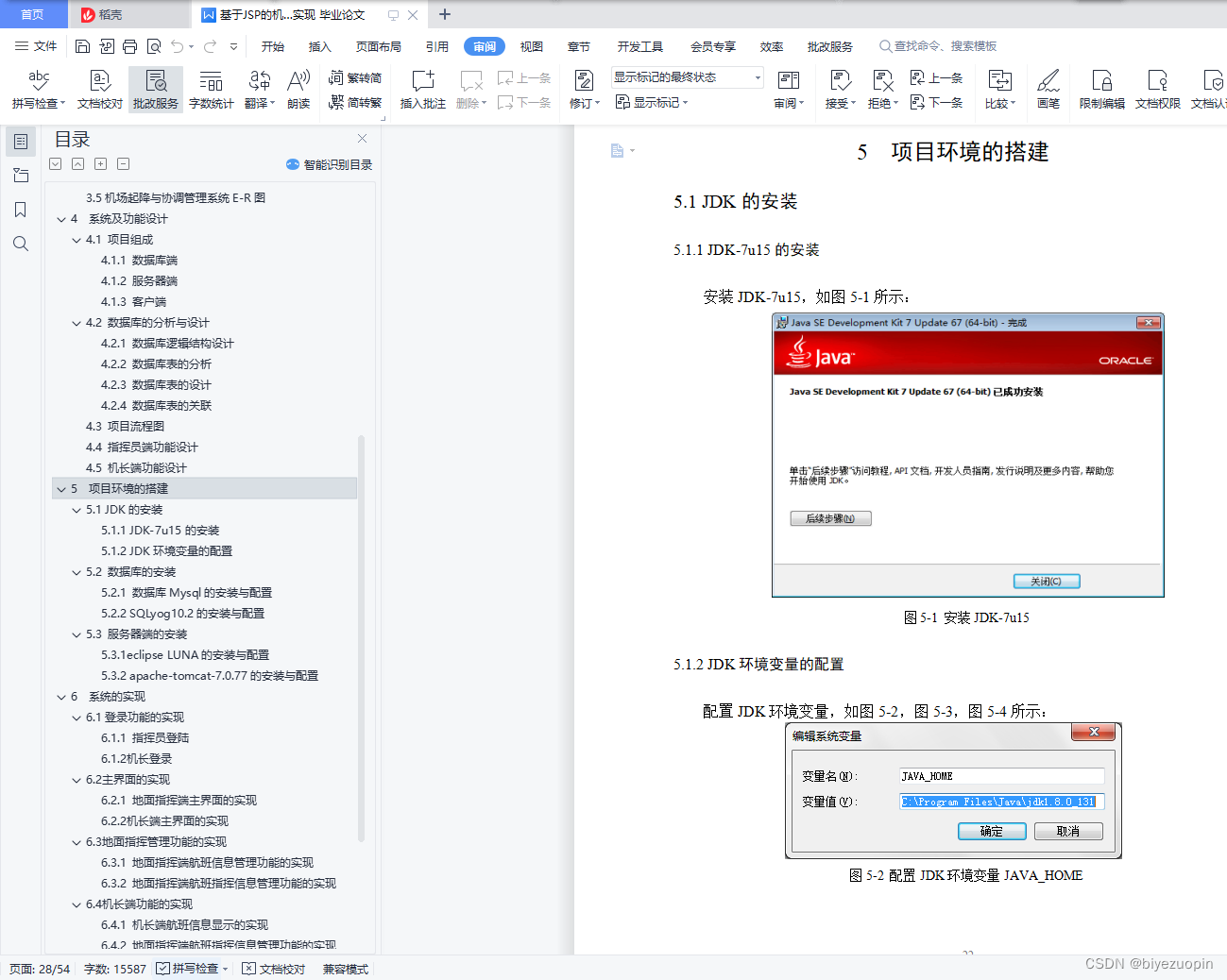Viewport: 1227px width, 980px height.
Task: Jump to 5.3.2 apache-tomcat-7.0.77 的安装与配置
Action: pyautogui.click(x=210, y=676)
